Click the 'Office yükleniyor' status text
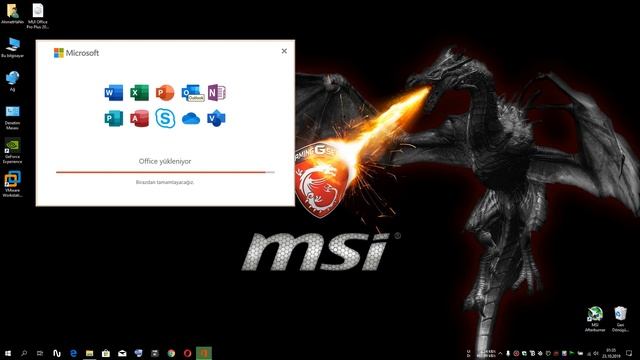Viewport: 640px width, 360px height. pyautogui.click(x=165, y=161)
